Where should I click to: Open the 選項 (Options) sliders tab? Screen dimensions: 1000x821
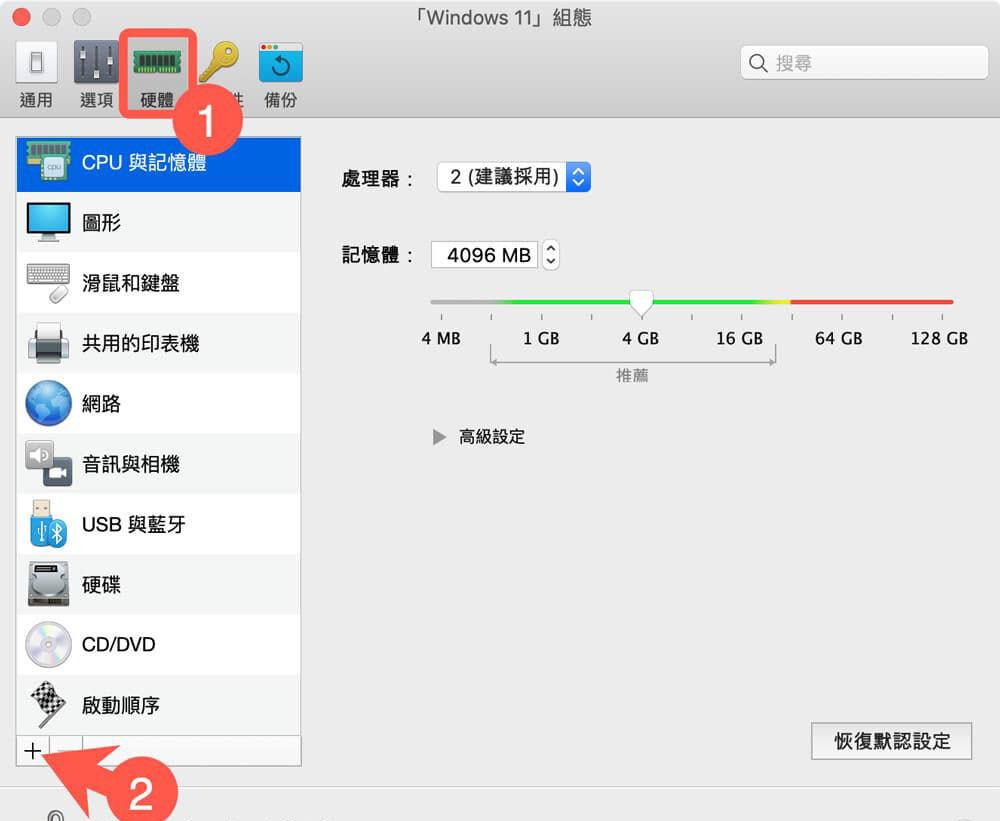click(96, 75)
